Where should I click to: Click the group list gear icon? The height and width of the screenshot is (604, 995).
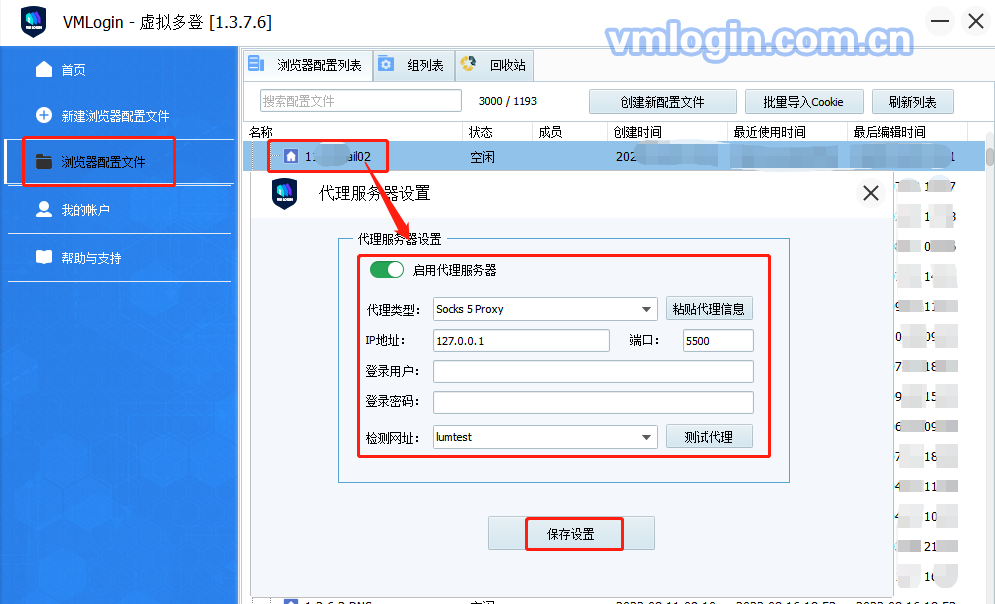pyautogui.click(x=386, y=63)
